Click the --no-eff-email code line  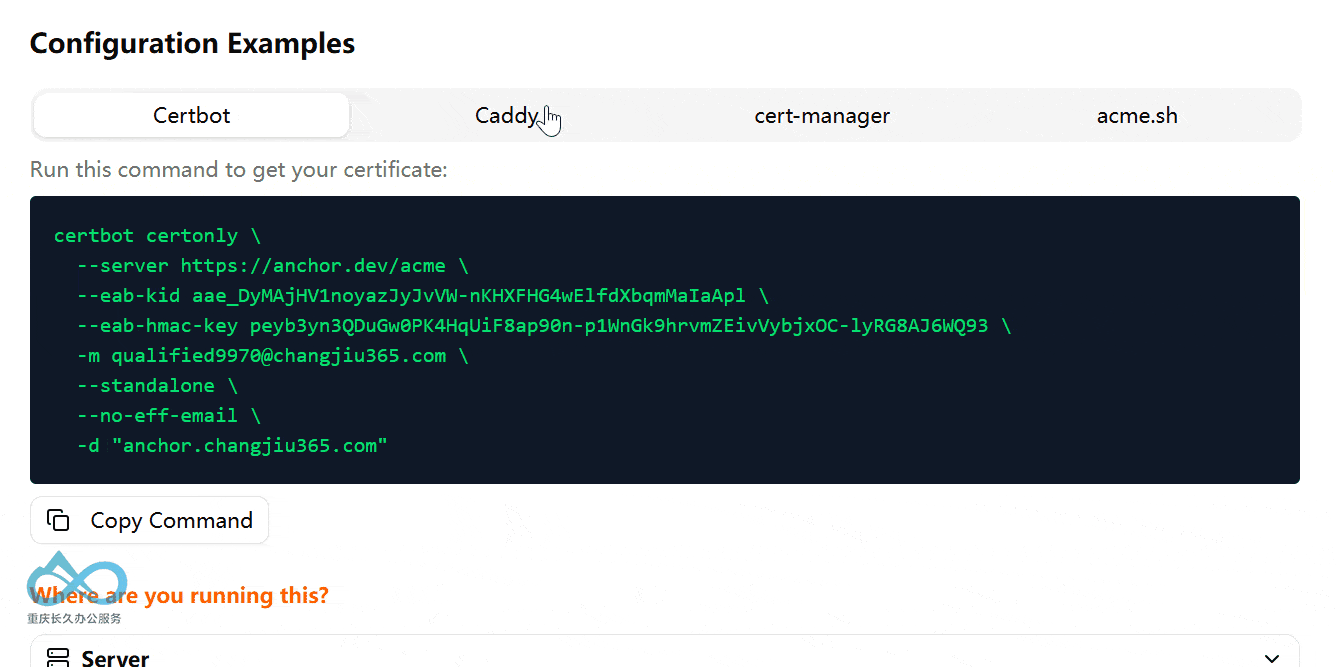pos(169,416)
